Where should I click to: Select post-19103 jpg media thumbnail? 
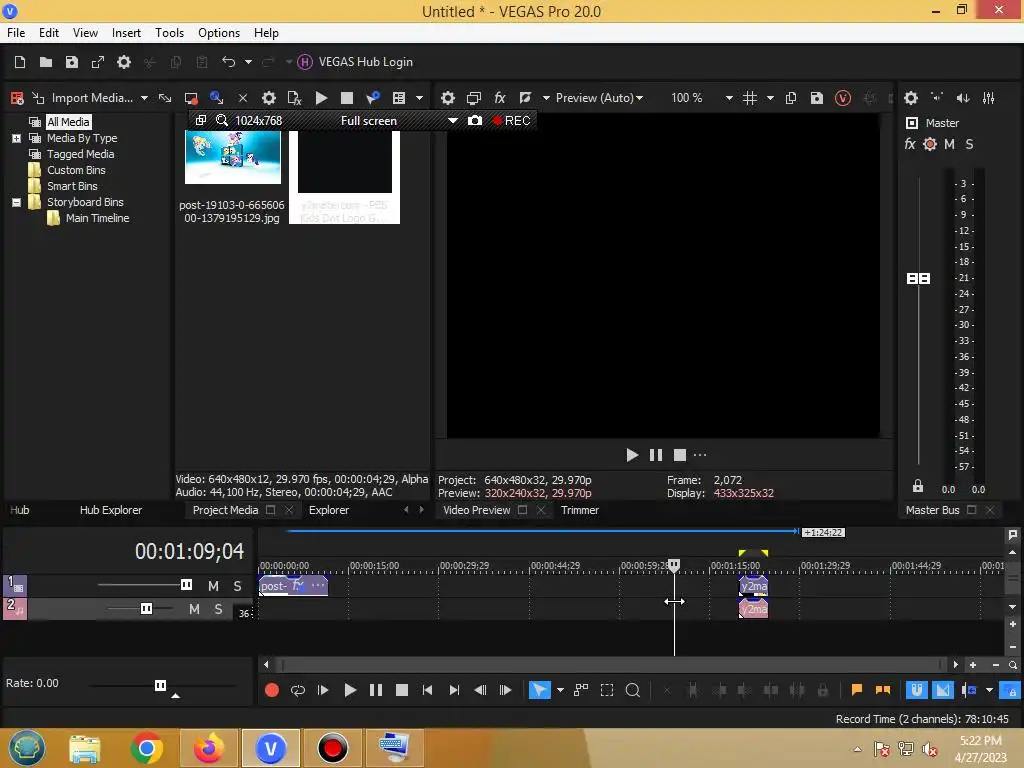[x=233, y=157]
